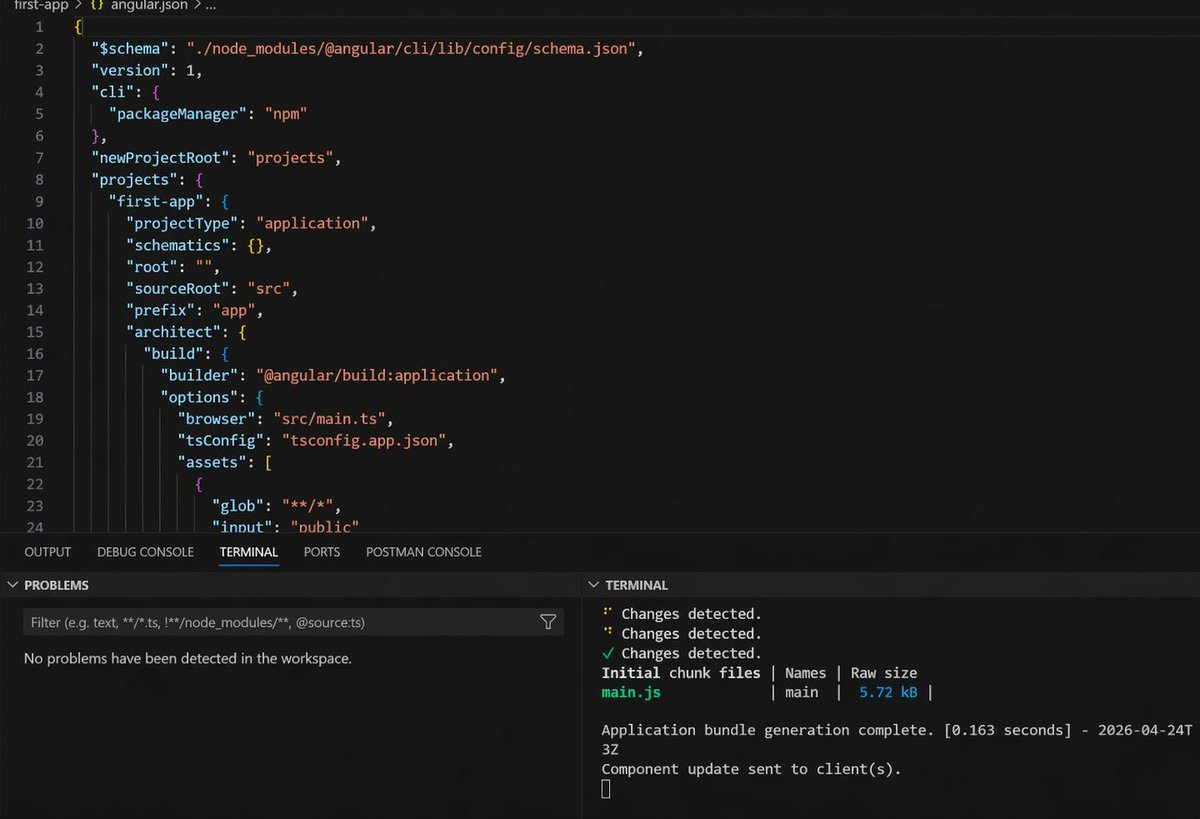Select the TERMINAL panel tab
This screenshot has height=819, width=1200.
click(x=249, y=552)
